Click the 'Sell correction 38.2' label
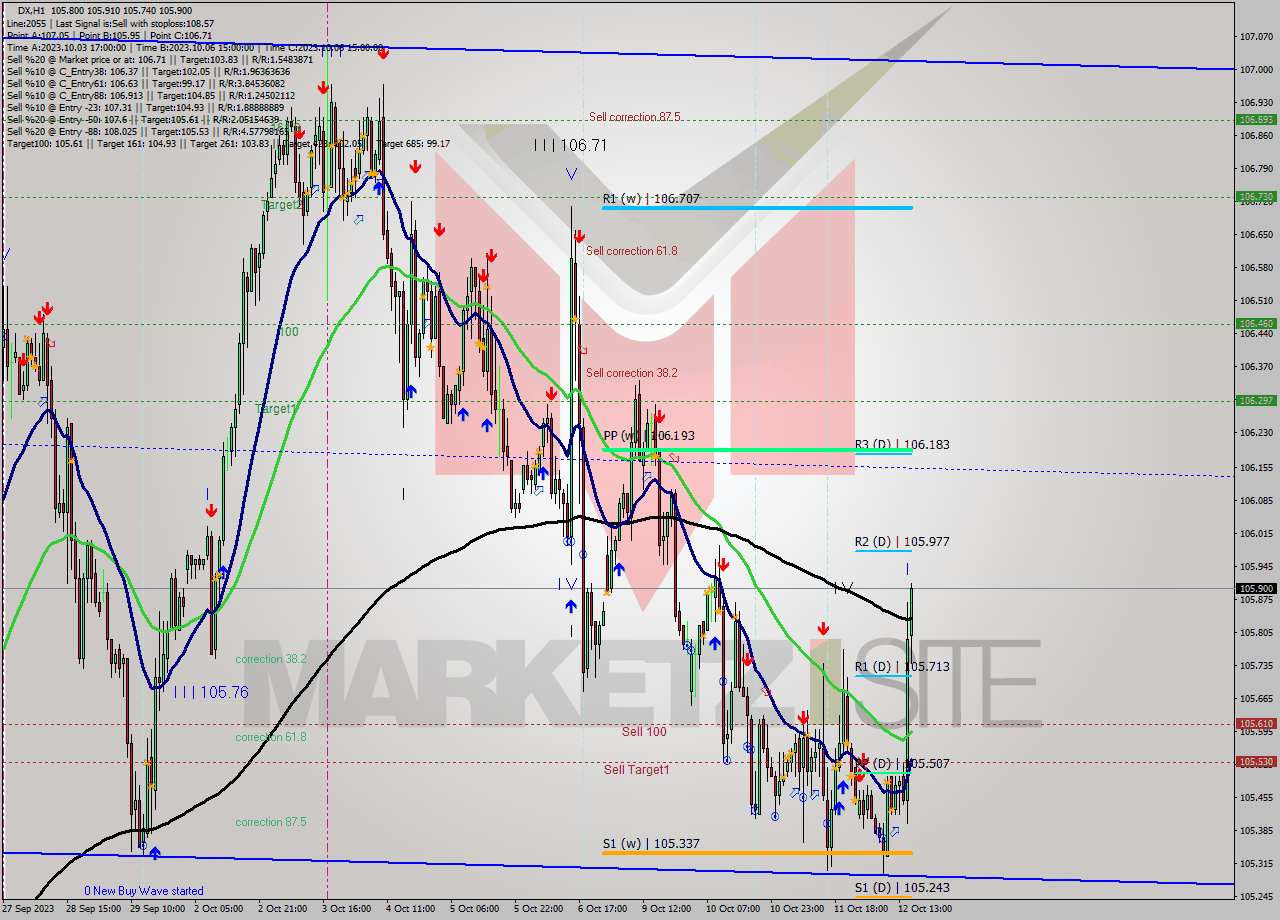Viewport: 1280px width, 920px height. click(631, 373)
